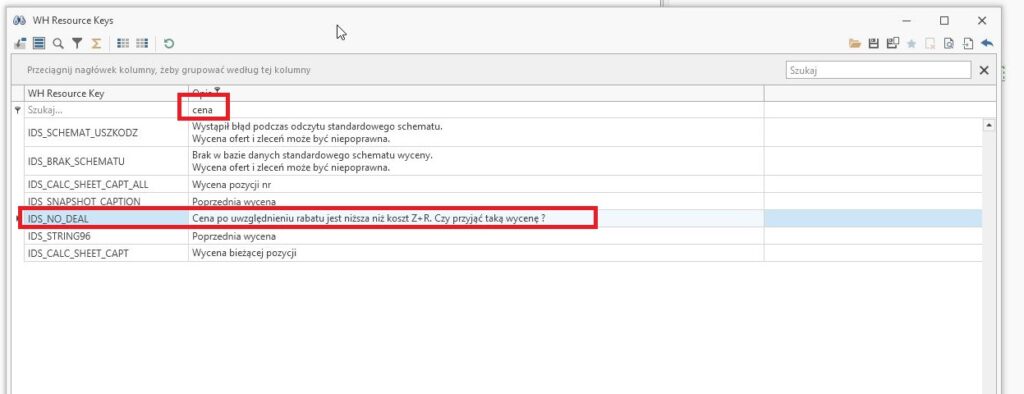Sort by the WH Resource Key column header
The width and height of the screenshot is (1024, 394).
click(x=106, y=93)
